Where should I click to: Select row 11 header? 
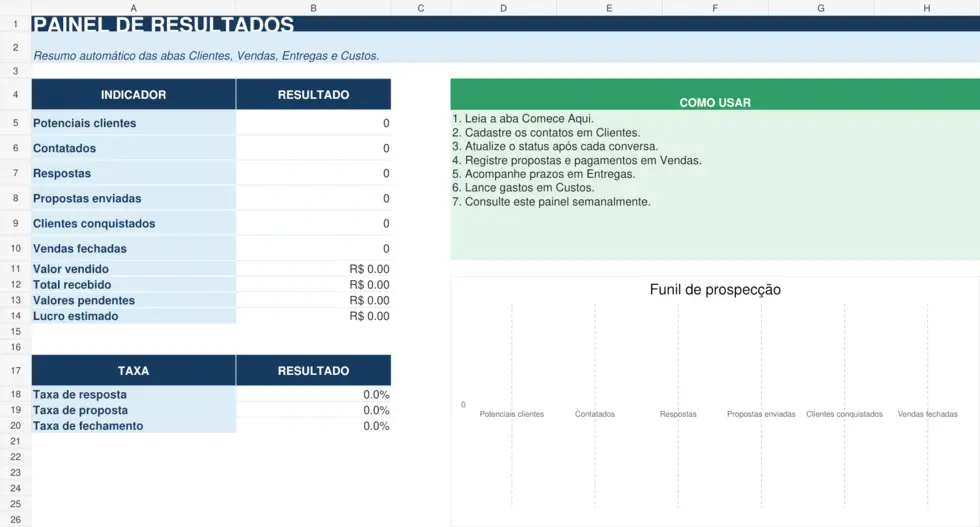click(x=16, y=269)
